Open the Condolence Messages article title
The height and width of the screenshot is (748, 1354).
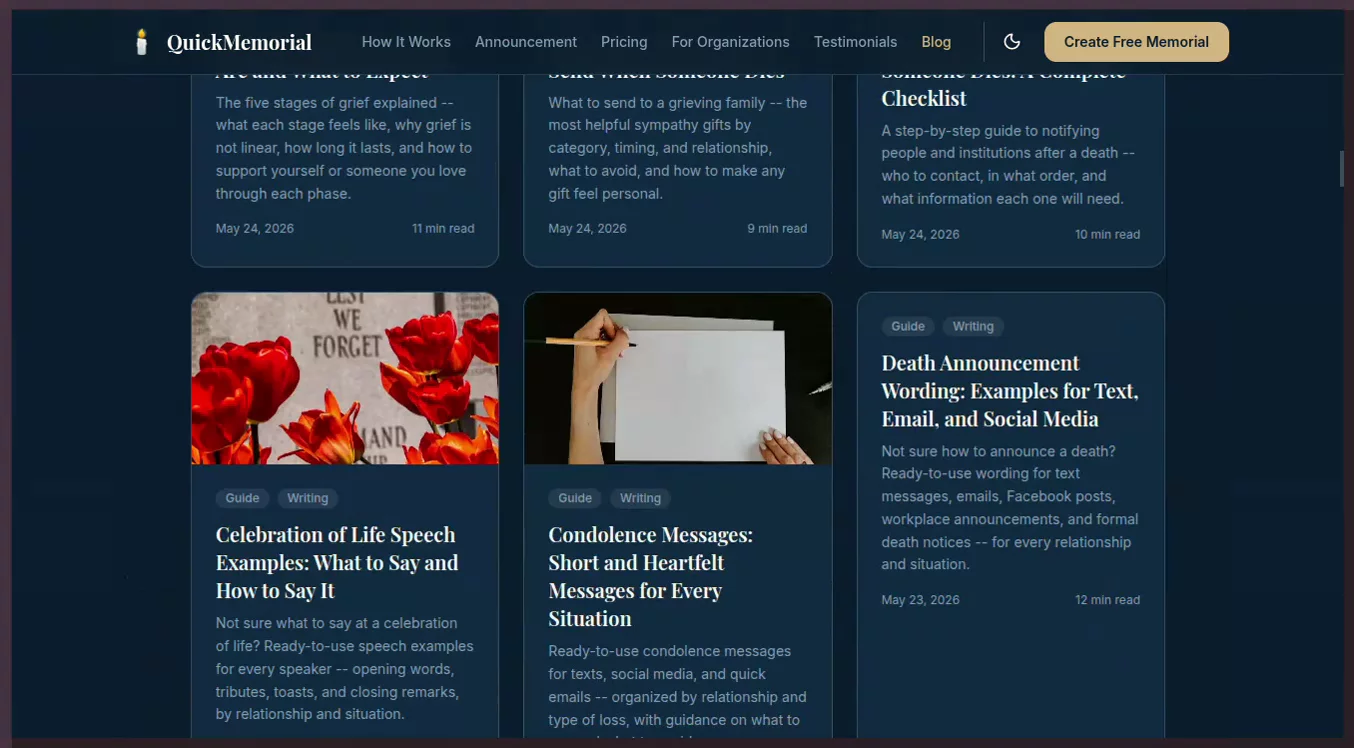point(650,577)
